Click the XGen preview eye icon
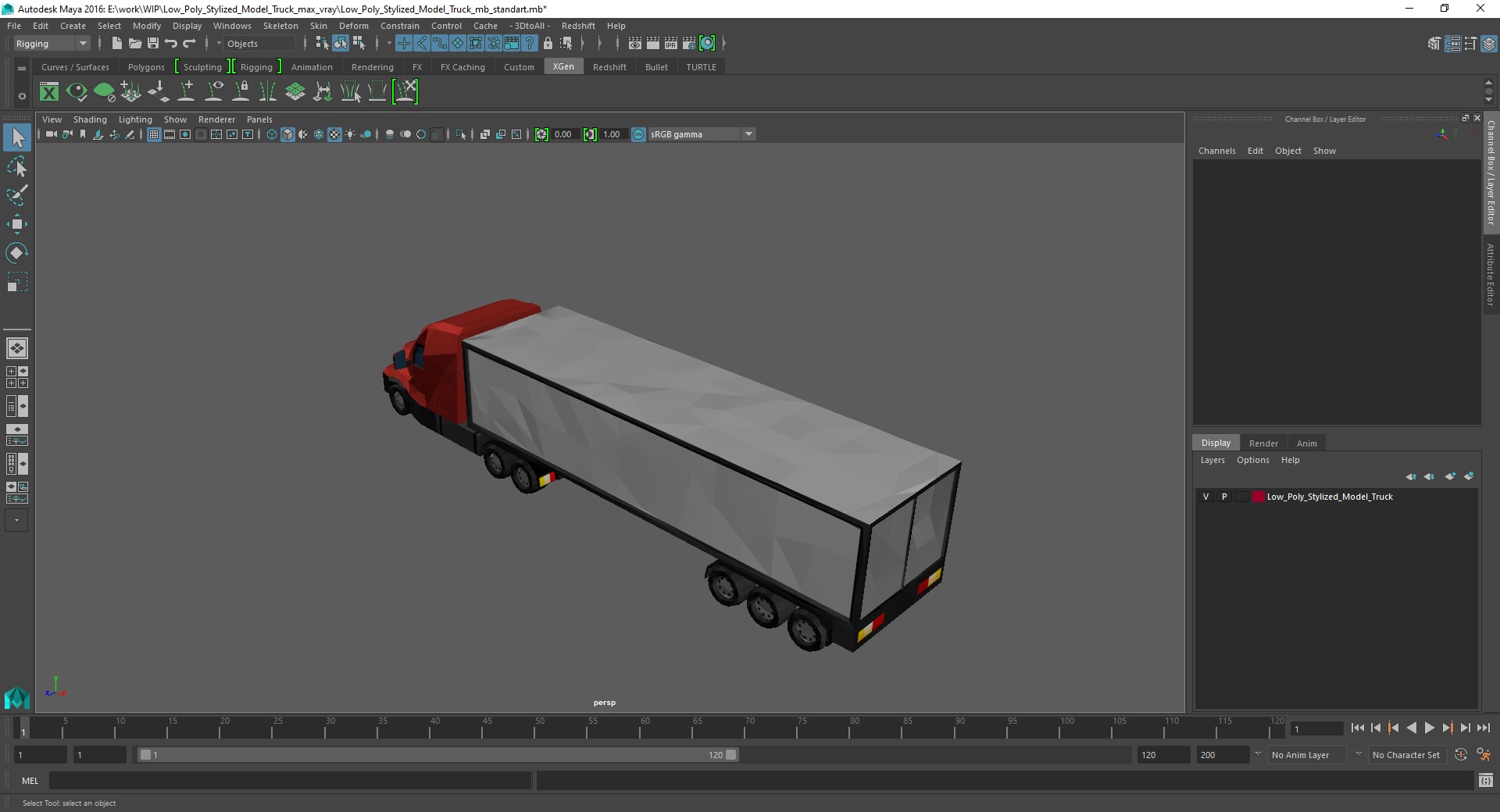 (77, 92)
